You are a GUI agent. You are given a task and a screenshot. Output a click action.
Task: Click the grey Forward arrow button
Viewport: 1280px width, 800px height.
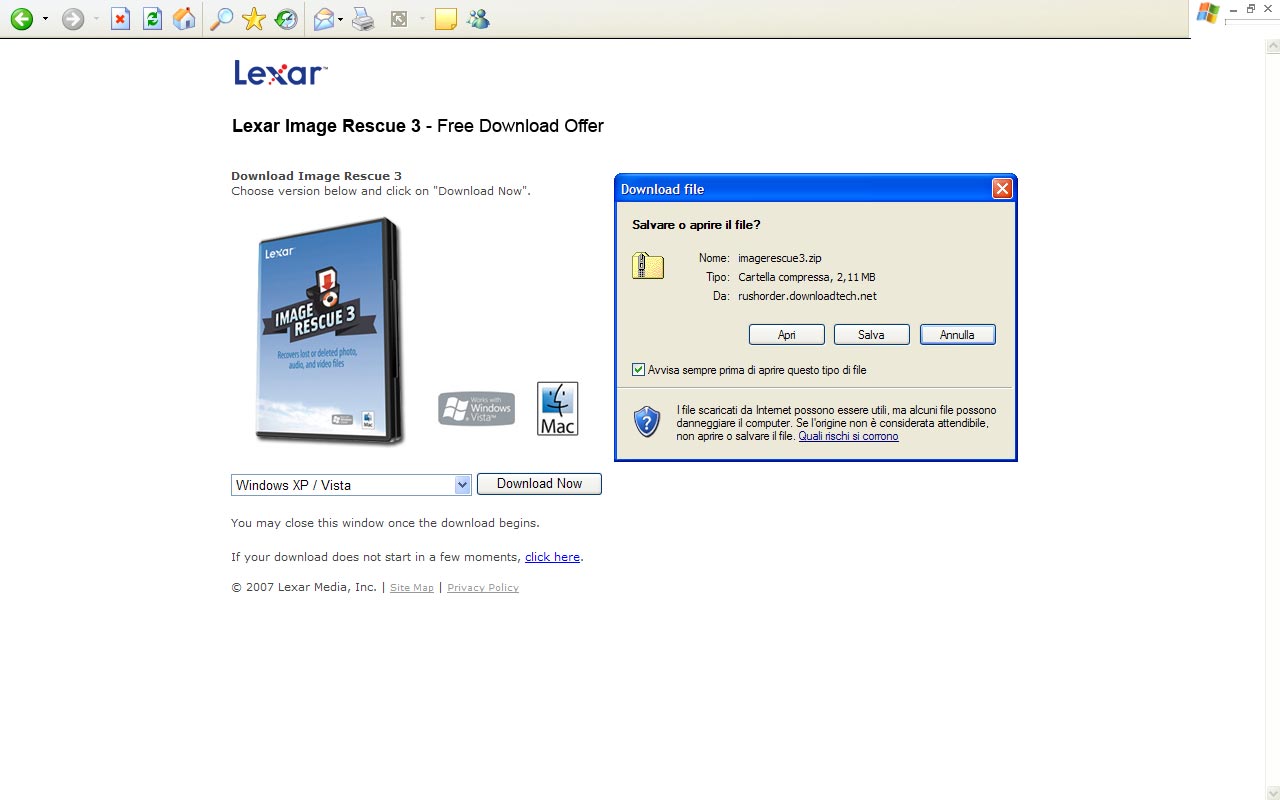pyautogui.click(x=73, y=19)
